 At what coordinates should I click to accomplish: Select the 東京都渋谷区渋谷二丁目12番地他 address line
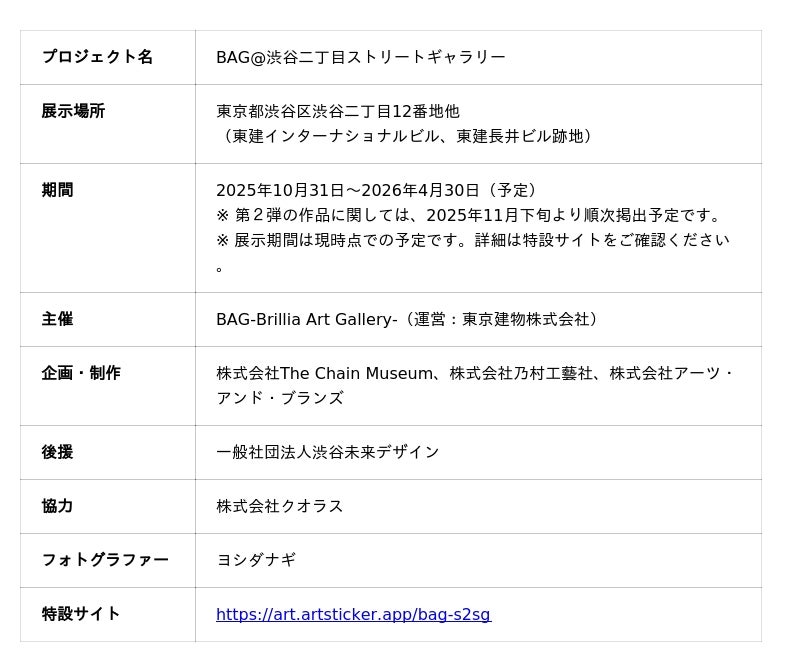click(338, 111)
